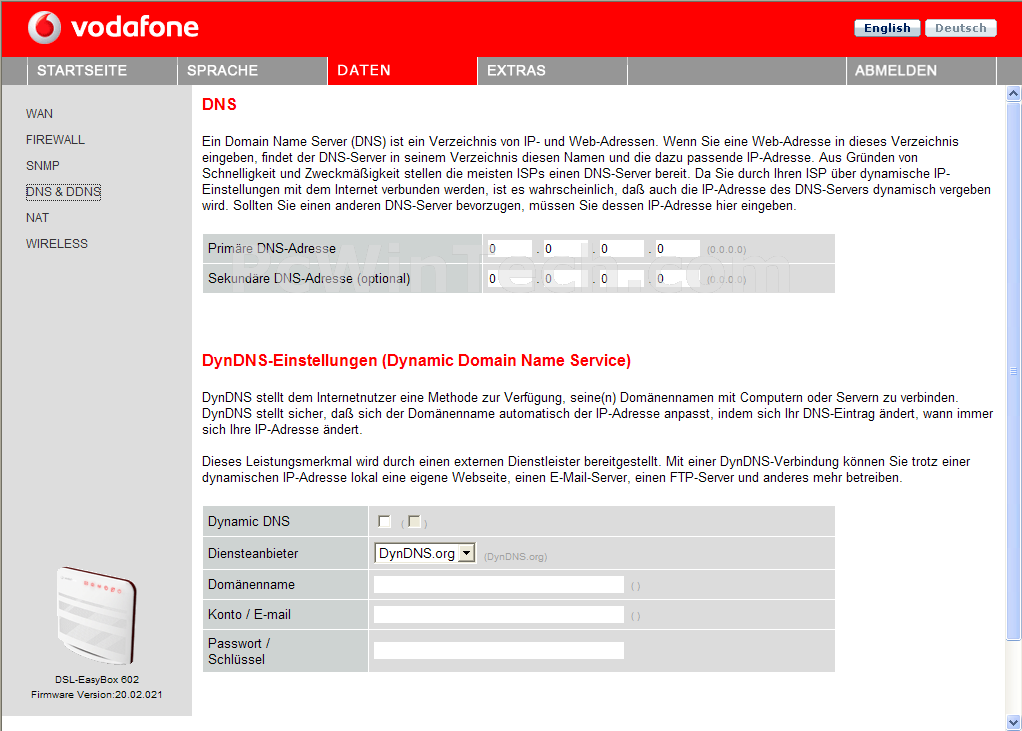Focus first octet of Sekundäre DNS-Adresse
Image resolution: width=1022 pixels, height=731 pixels.
coord(510,279)
